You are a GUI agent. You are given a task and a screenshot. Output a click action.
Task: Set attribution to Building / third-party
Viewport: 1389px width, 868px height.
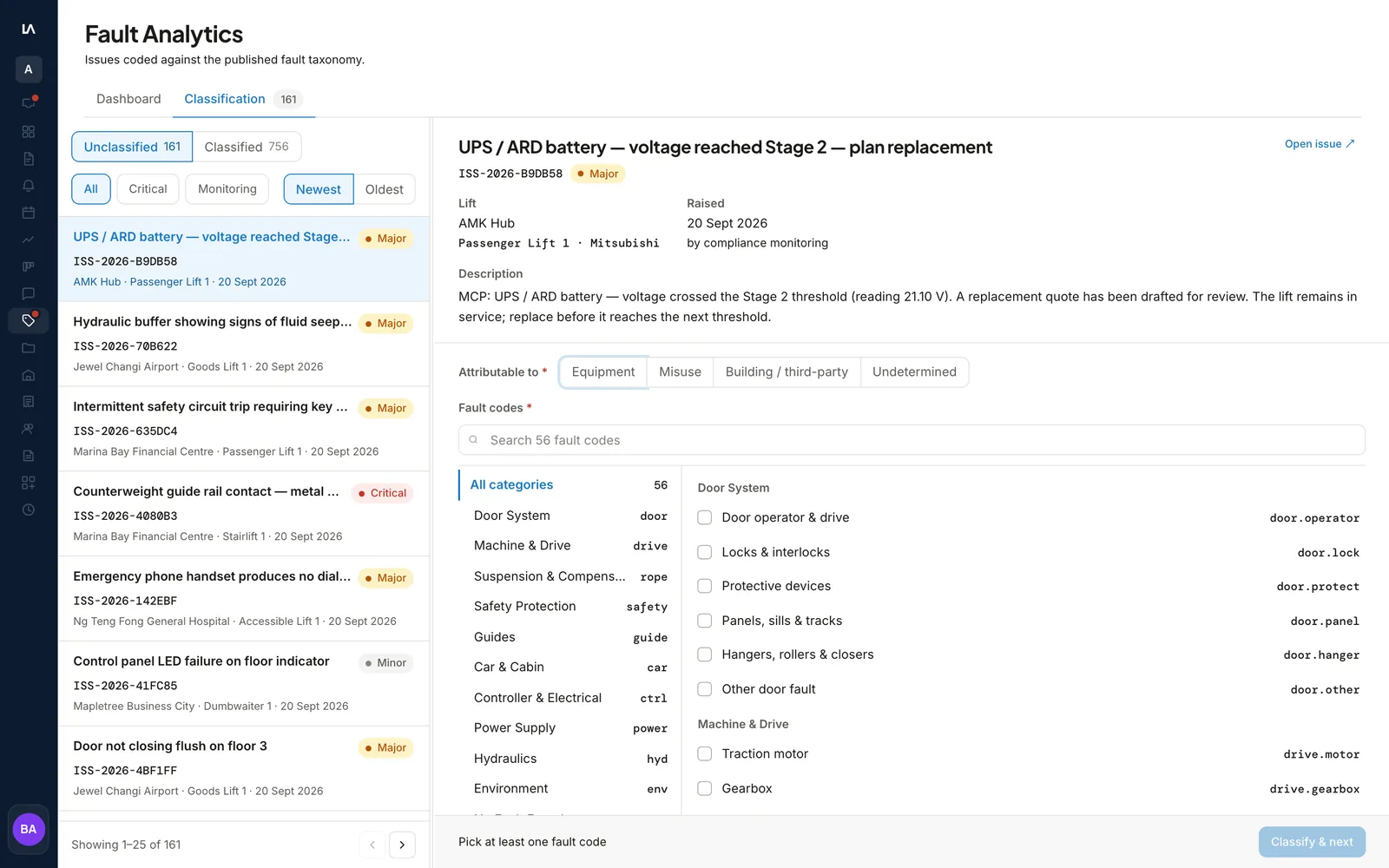tap(787, 372)
